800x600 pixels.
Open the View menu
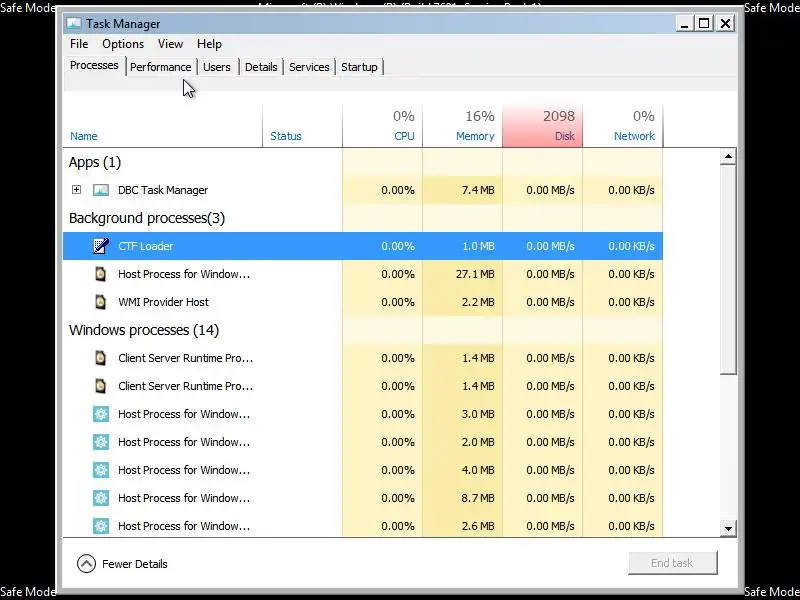[170, 44]
